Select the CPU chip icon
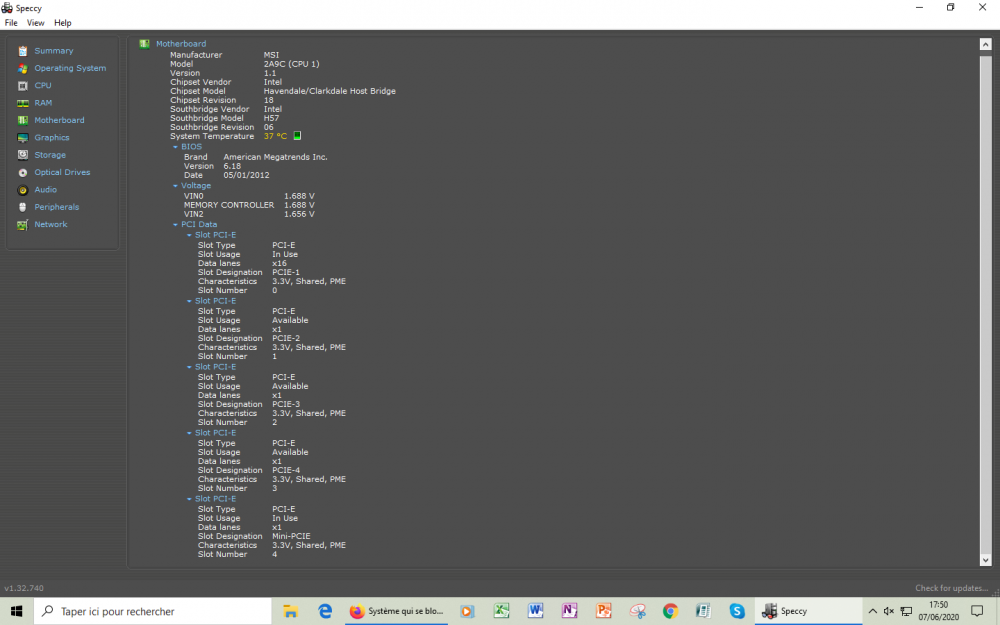 [x=23, y=86]
